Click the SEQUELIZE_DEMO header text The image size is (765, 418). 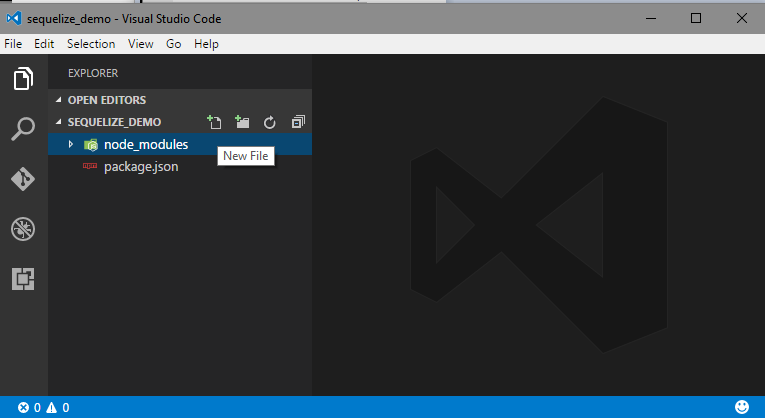pyautogui.click(x=114, y=122)
